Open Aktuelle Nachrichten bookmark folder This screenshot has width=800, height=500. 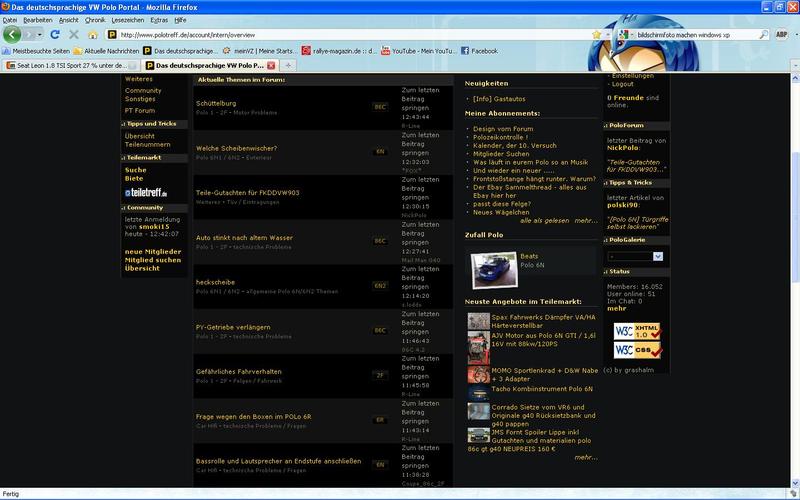point(106,51)
